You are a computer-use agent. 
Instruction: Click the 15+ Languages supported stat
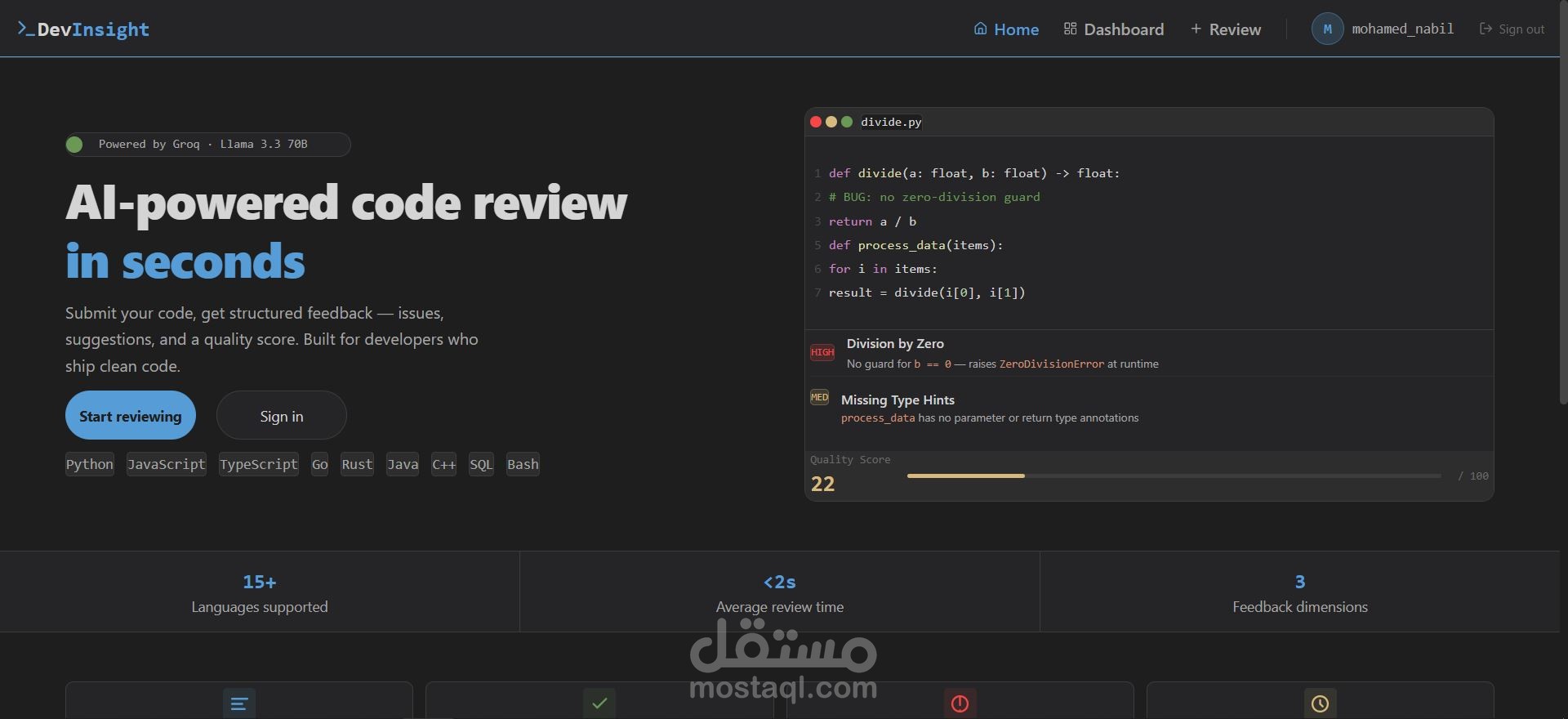(260, 592)
